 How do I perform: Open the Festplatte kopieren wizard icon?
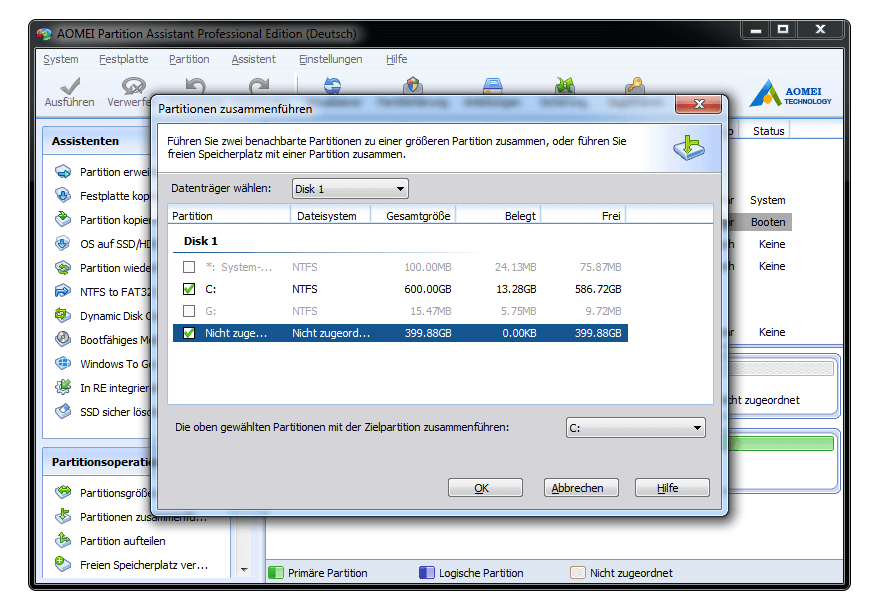pos(63,196)
